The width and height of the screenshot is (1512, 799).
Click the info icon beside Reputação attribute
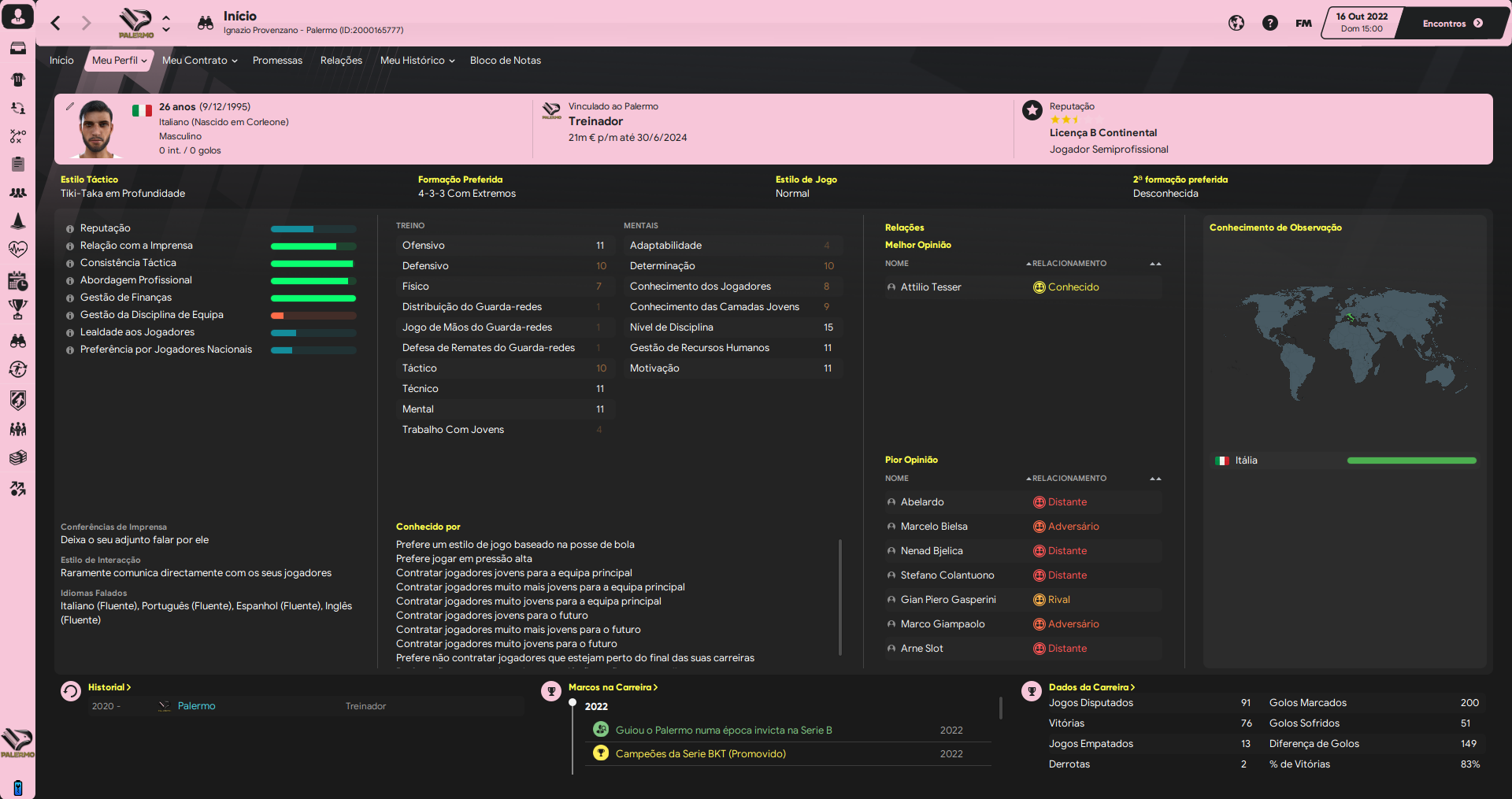[70, 229]
